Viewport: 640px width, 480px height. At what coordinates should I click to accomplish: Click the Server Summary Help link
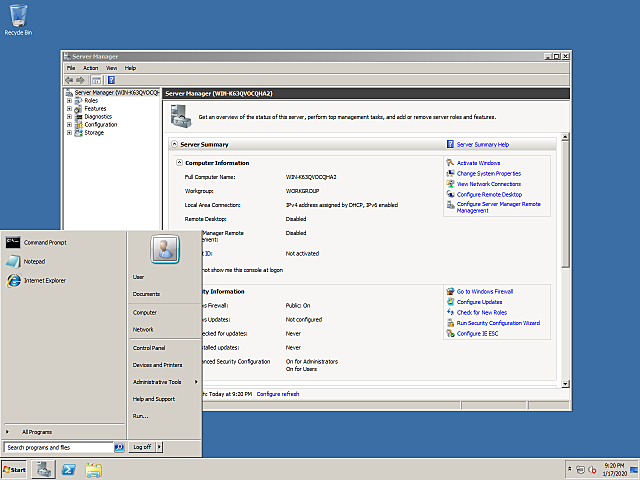[x=483, y=144]
